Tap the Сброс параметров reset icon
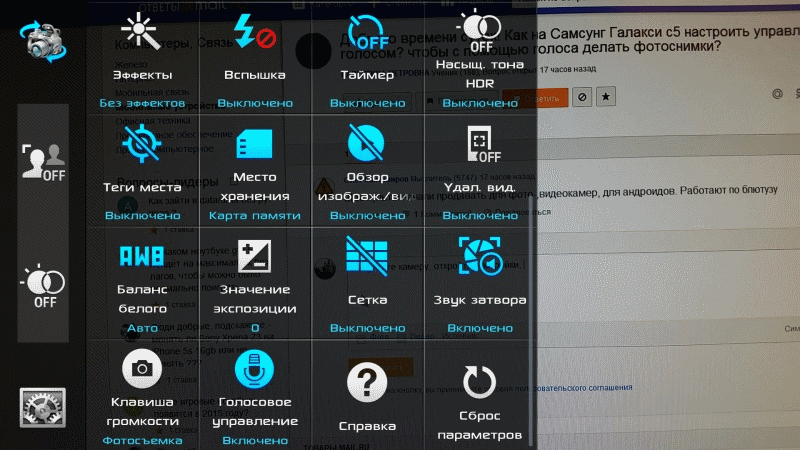Screen dimensions: 800x450 [x=480, y=382]
